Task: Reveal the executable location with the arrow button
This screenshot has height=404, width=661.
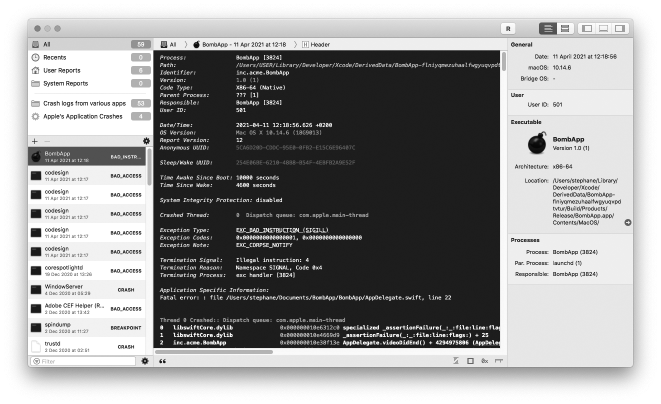Action: click(628, 222)
